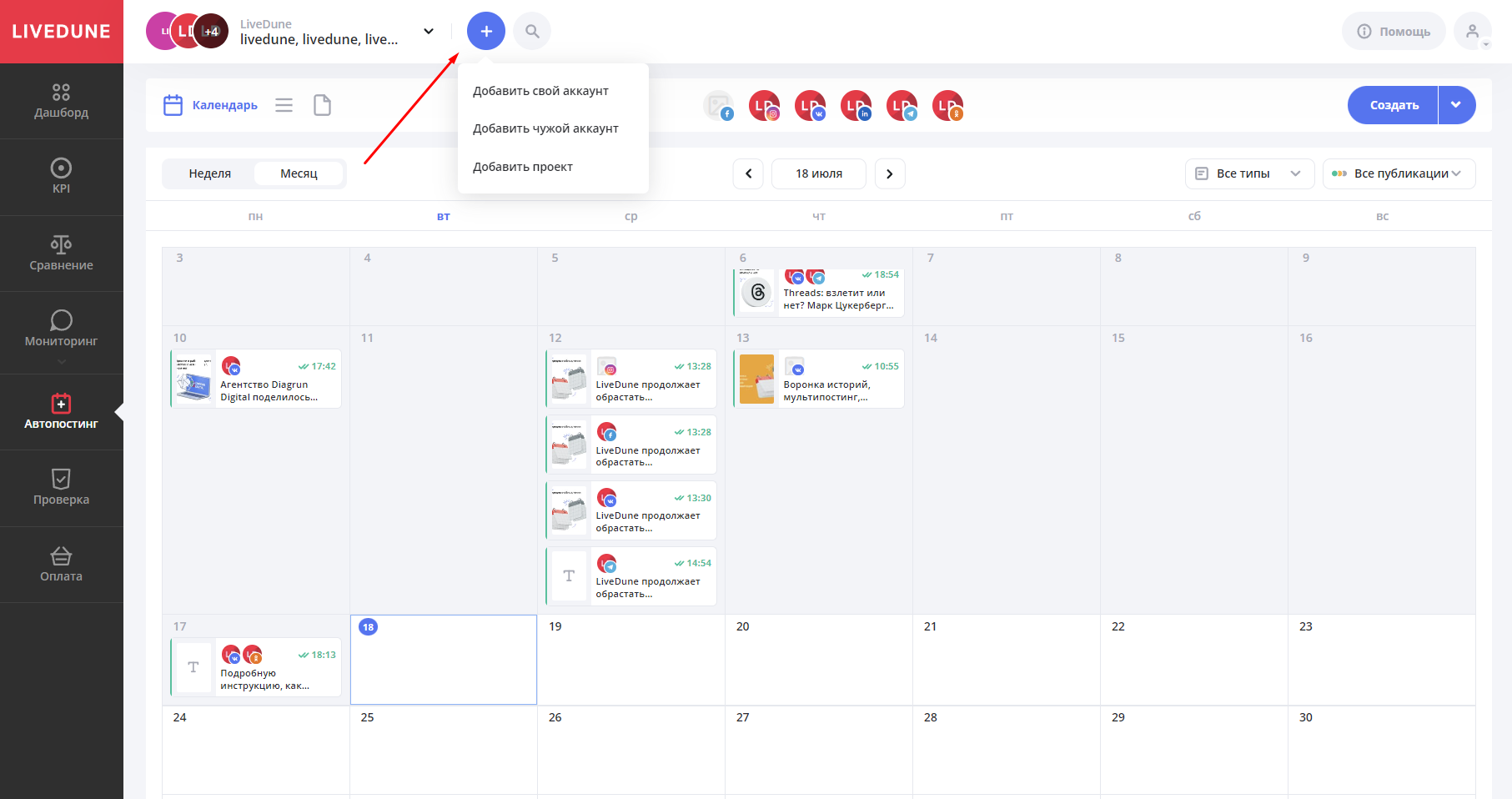Open the Календарь view tab
Image resolution: width=1512 pixels, height=799 pixels.
[x=210, y=105]
